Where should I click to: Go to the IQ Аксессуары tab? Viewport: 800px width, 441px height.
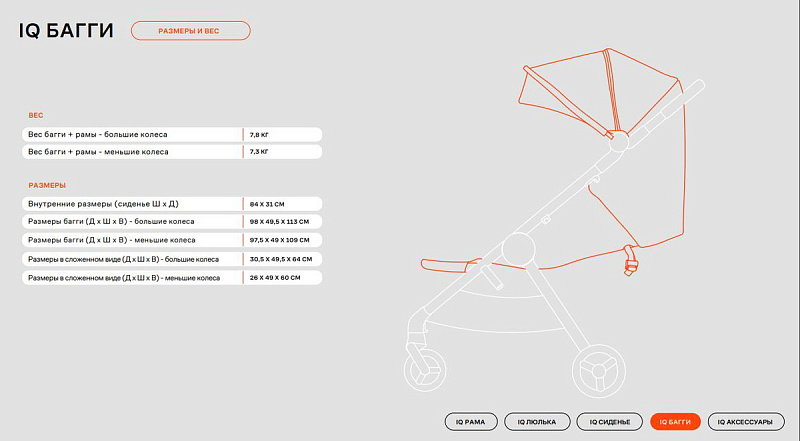click(x=746, y=422)
